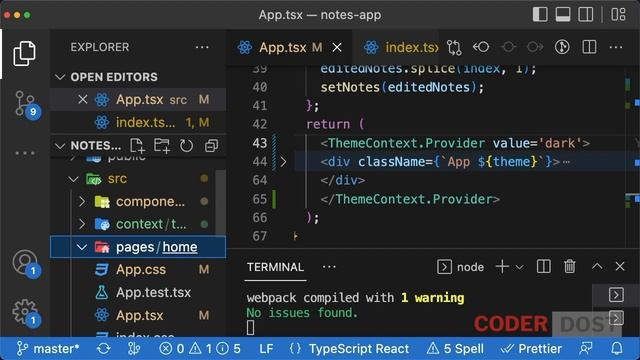Close the App.tsx editor tab
The height and width of the screenshot is (360, 640).
[x=337, y=48]
